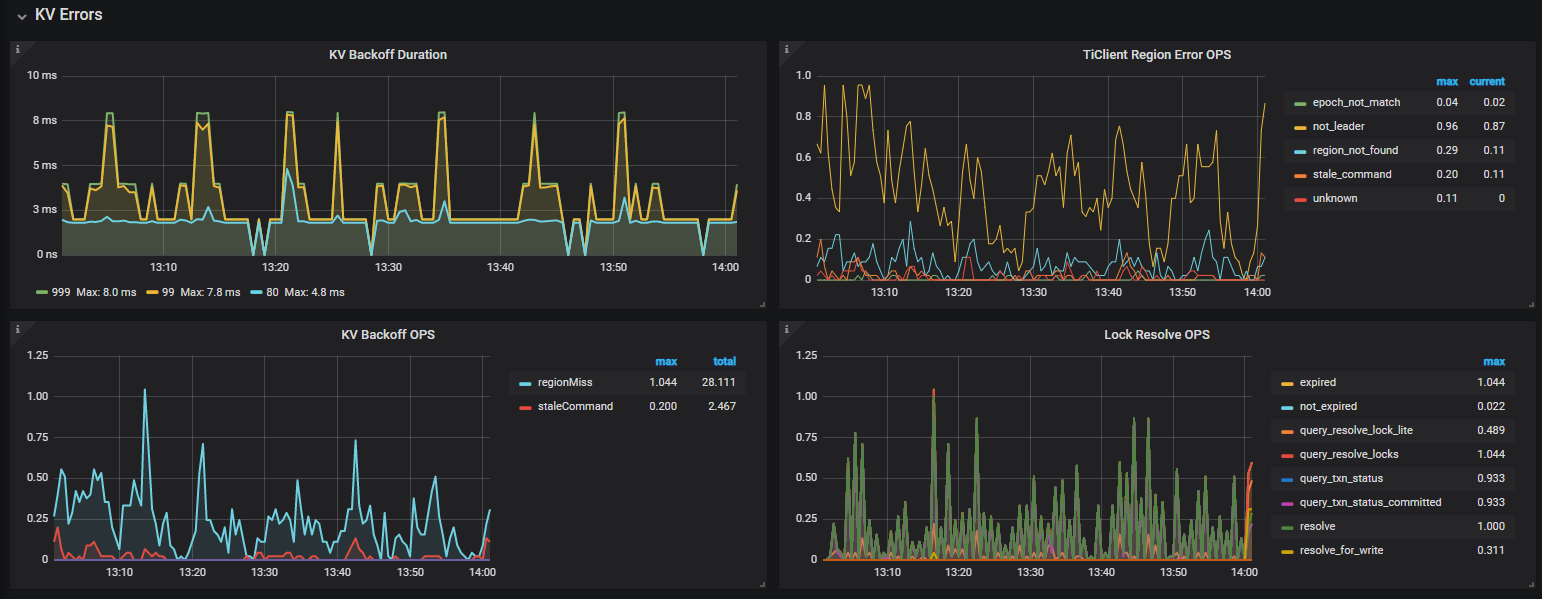Click the info icon on TiClient Region Error OPS panel
The width and height of the screenshot is (1542, 599).
point(787,48)
